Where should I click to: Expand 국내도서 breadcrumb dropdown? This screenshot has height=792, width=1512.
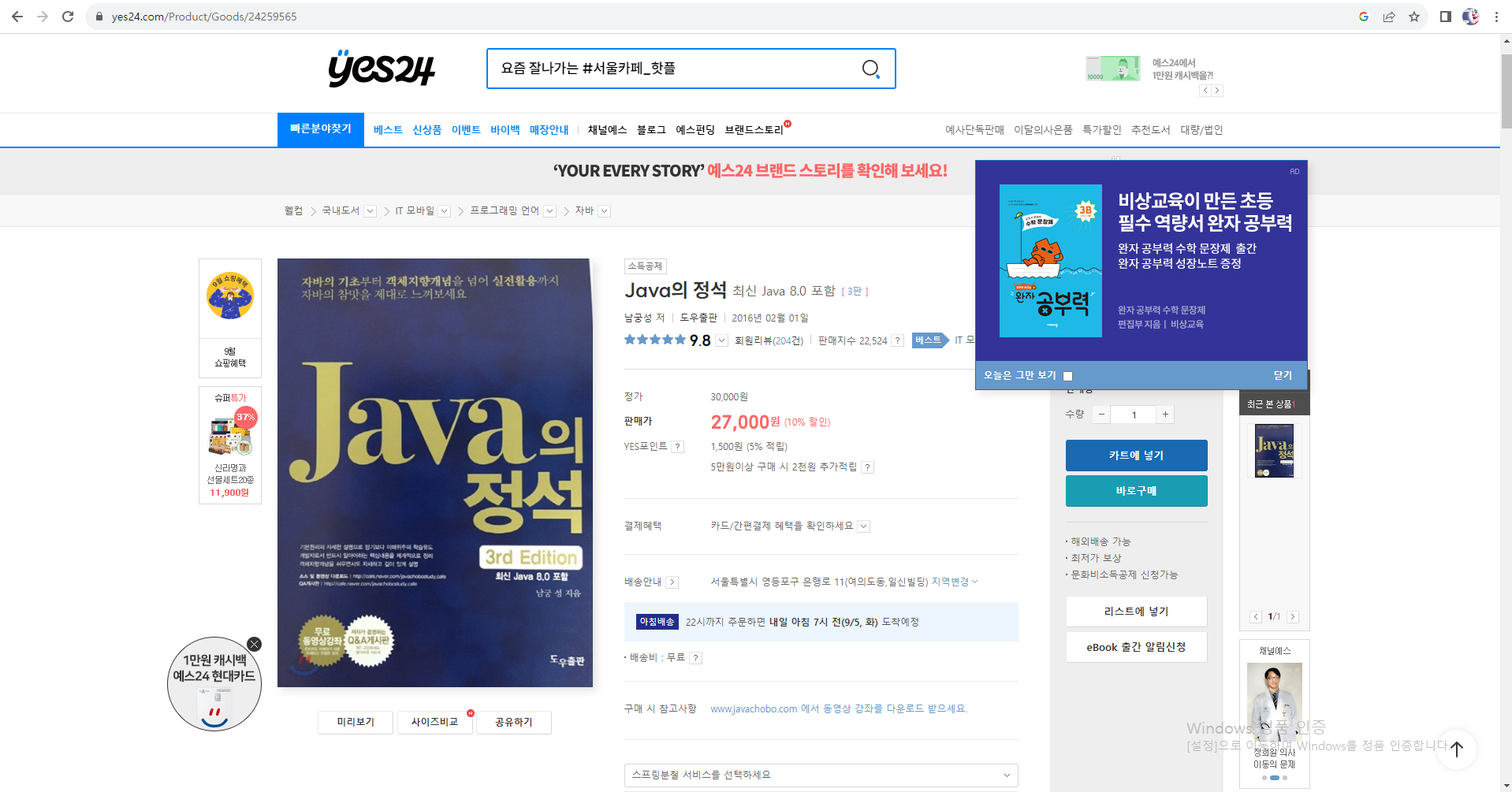[x=371, y=211]
